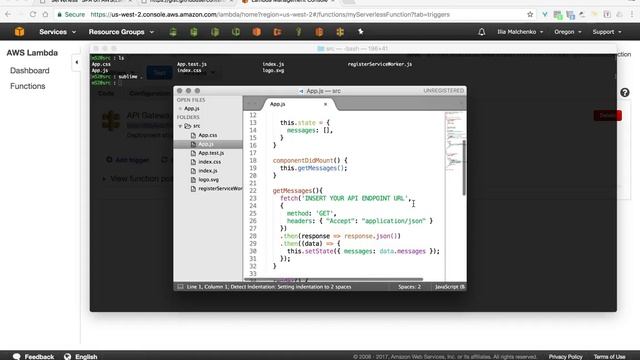Open the Chrome three-dot menu
Image resolution: width=640 pixels, height=360 pixels.
[x=632, y=14]
